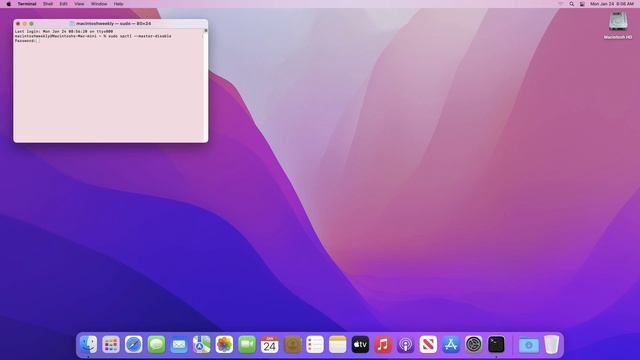
Task: Open the Trash in the Dock
Action: (551, 344)
